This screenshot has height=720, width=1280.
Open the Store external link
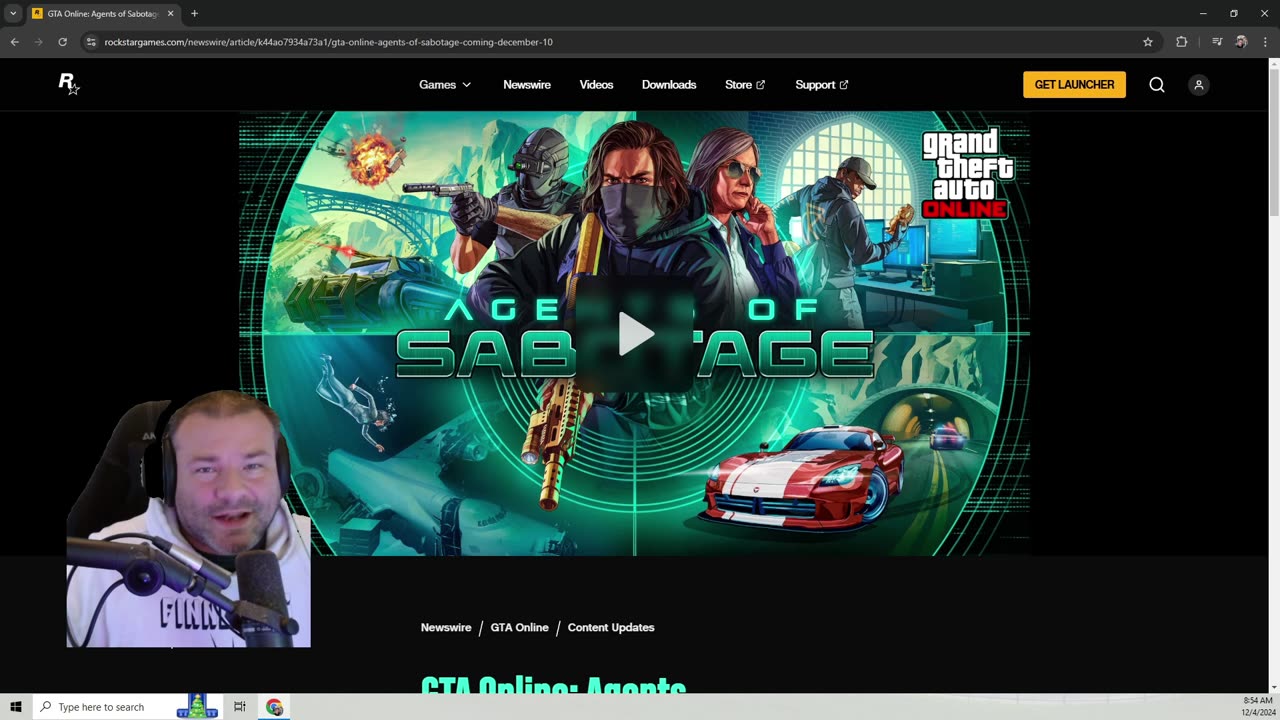coord(745,85)
